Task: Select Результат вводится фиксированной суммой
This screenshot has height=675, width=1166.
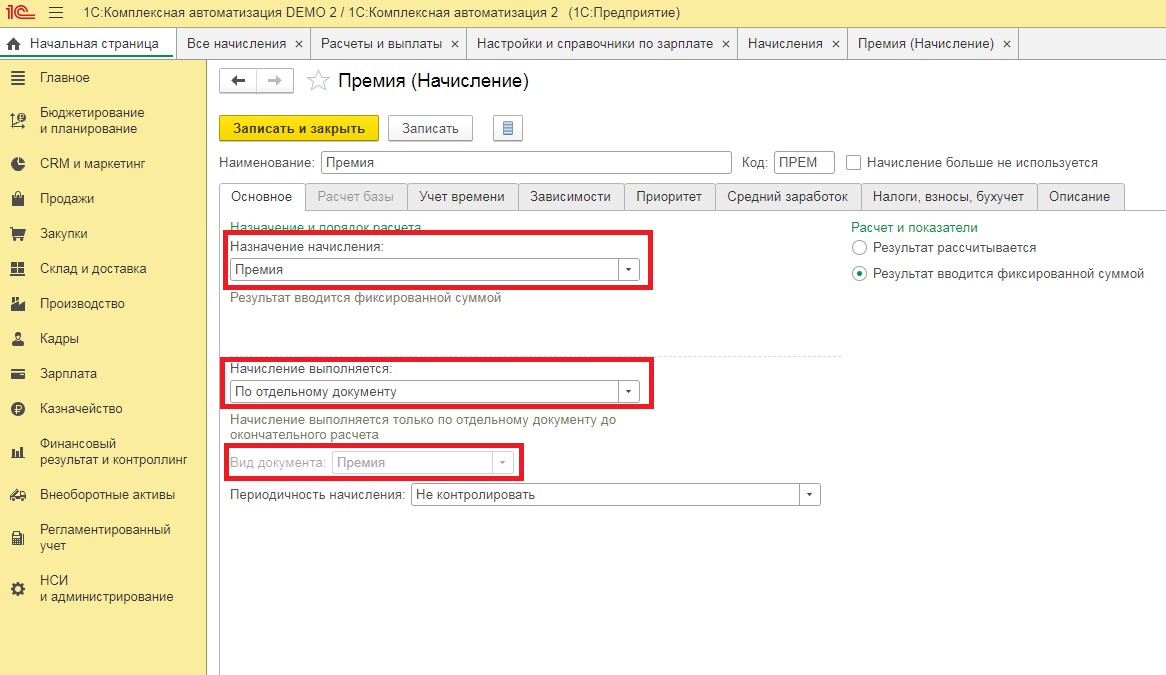Action: pyautogui.click(x=859, y=274)
